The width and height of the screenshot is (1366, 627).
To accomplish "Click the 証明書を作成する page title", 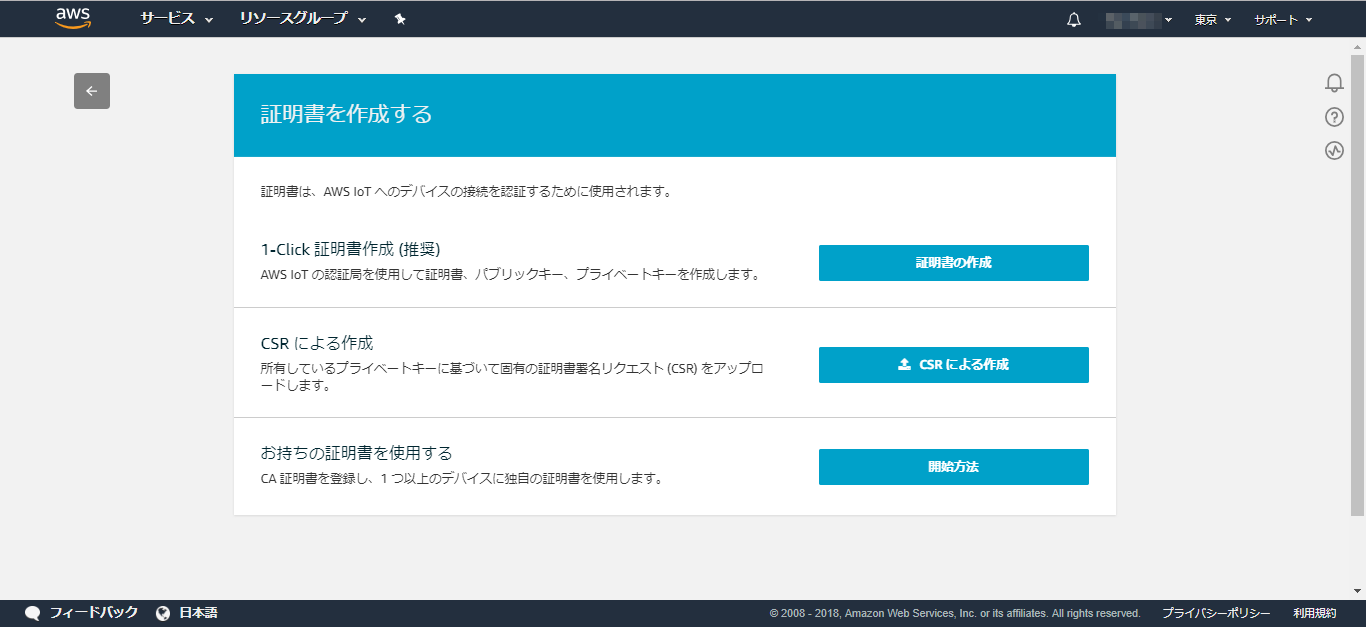I will pos(346,114).
